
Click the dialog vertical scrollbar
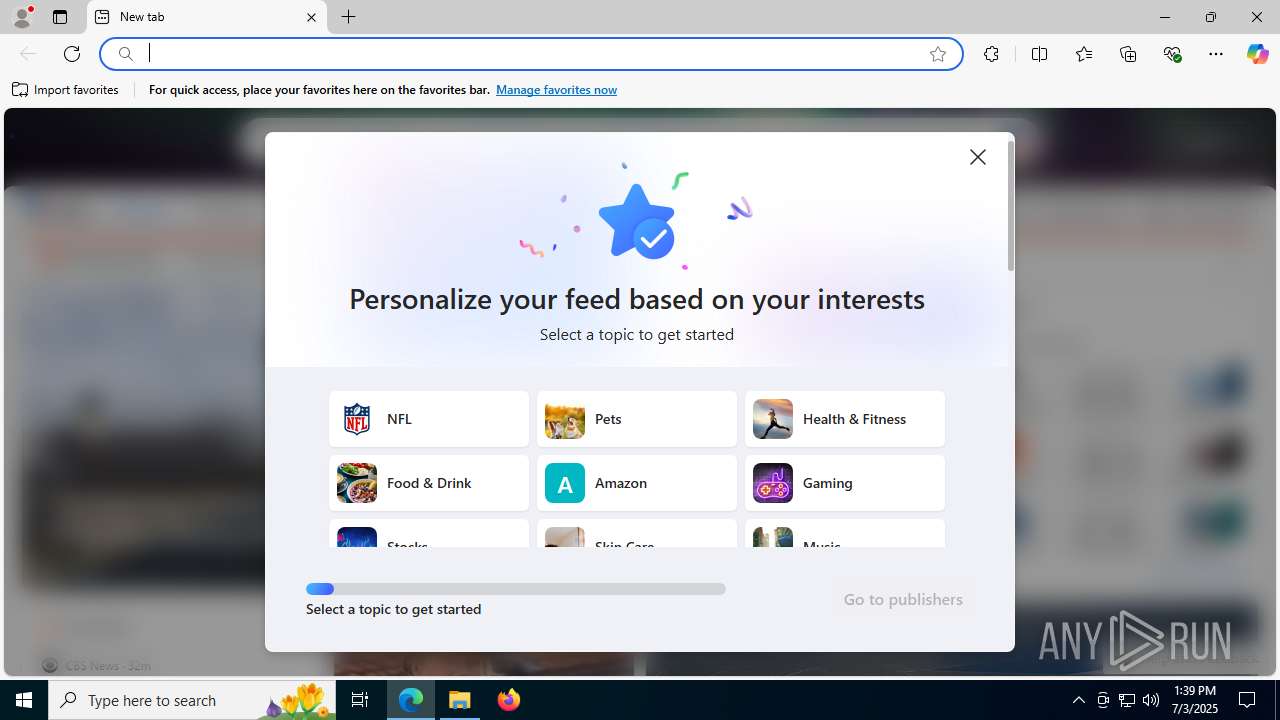click(1011, 206)
